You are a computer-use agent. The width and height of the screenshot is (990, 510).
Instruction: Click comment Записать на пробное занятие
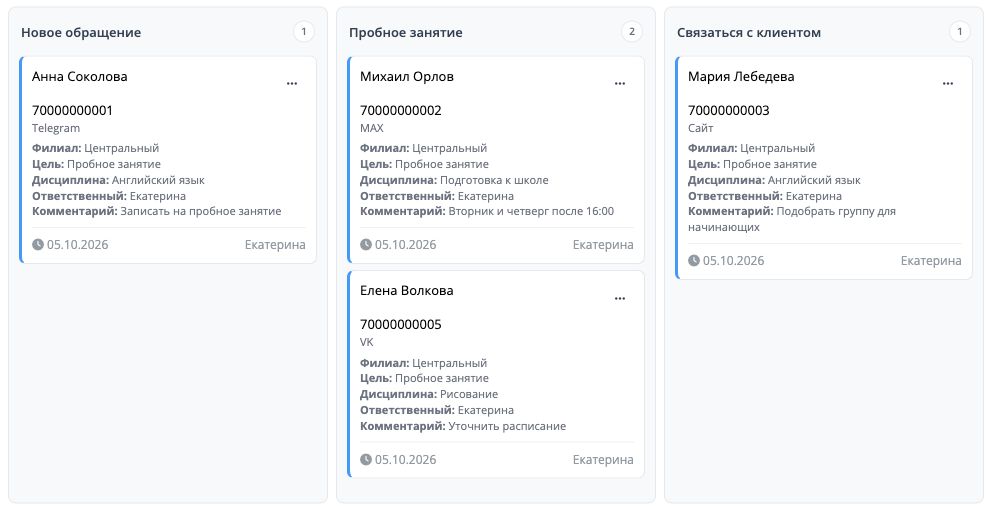tap(201, 211)
